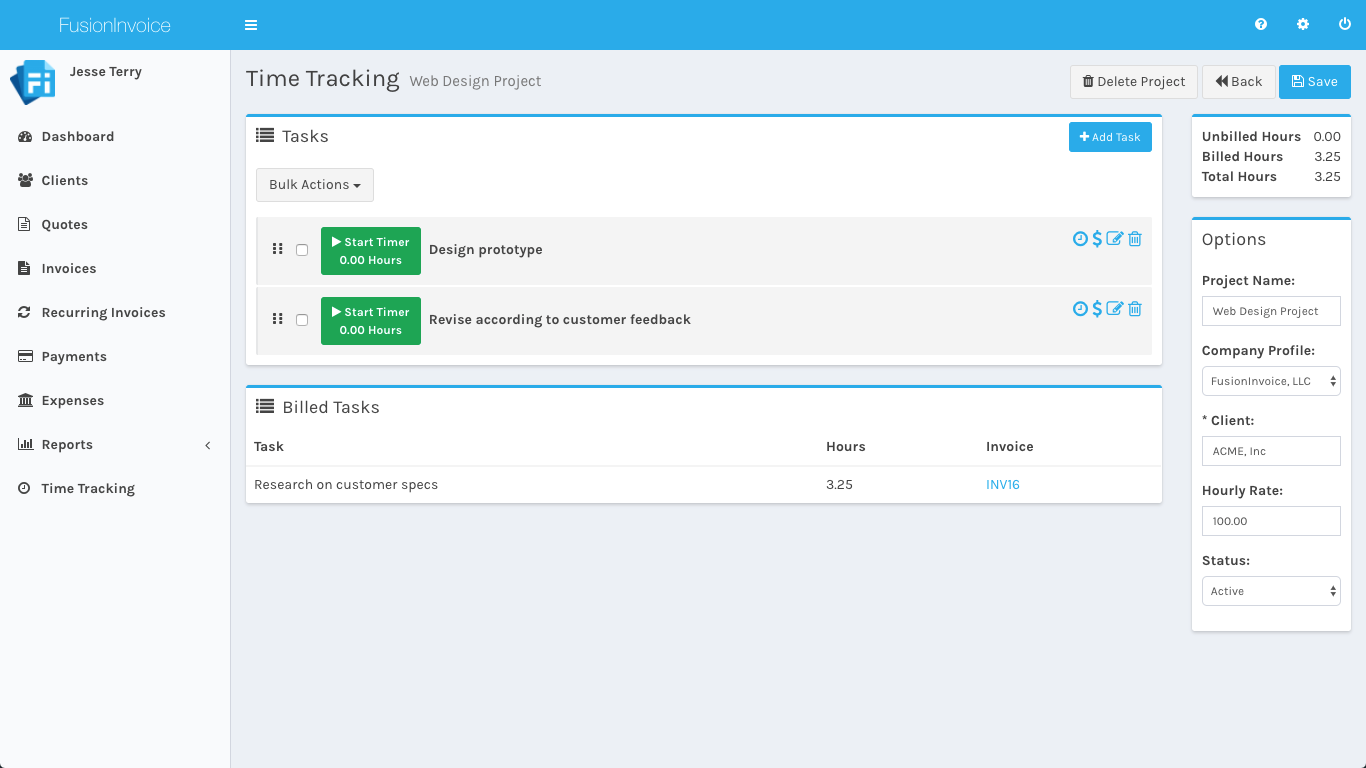Start Timer for Design prototype task
The height and width of the screenshot is (768, 1366).
point(371,250)
